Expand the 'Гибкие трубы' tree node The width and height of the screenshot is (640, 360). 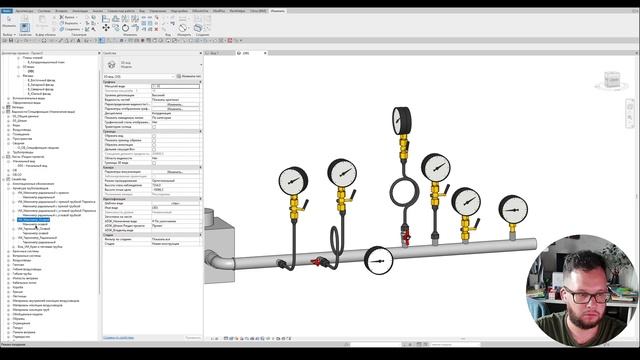[9, 274]
